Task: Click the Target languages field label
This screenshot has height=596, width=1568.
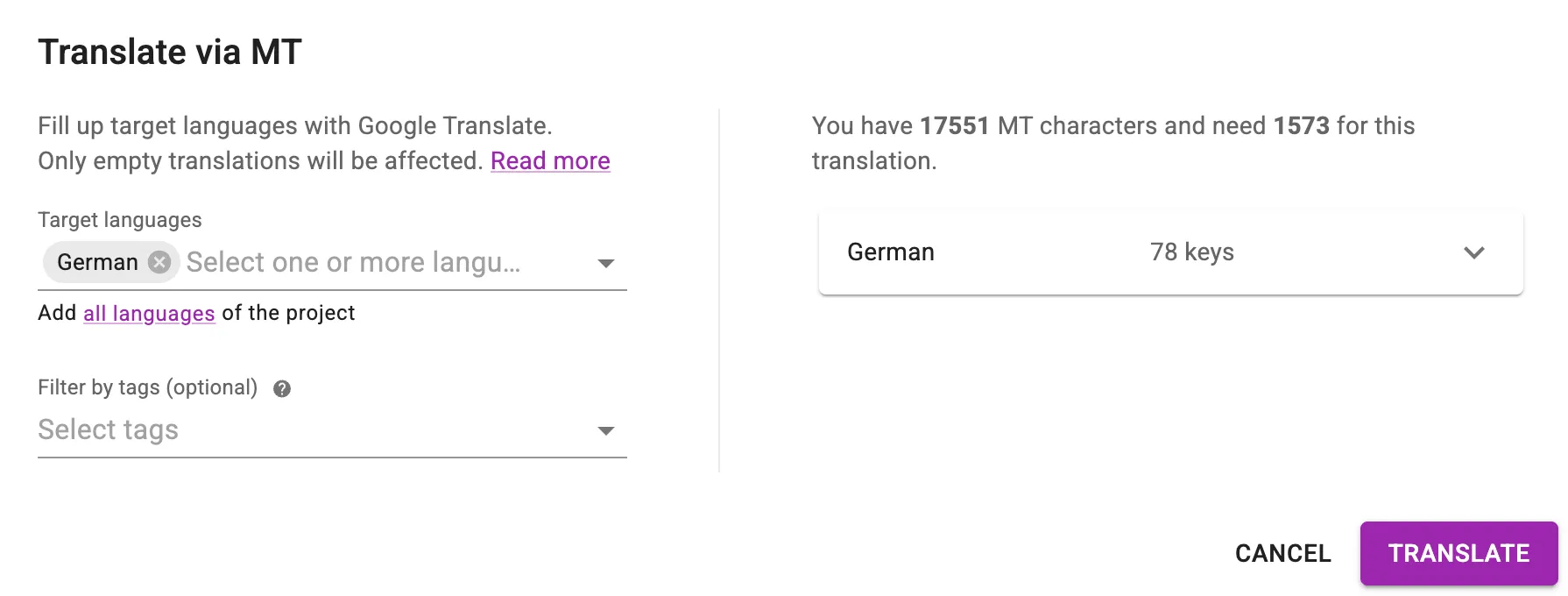Action: 119,219
